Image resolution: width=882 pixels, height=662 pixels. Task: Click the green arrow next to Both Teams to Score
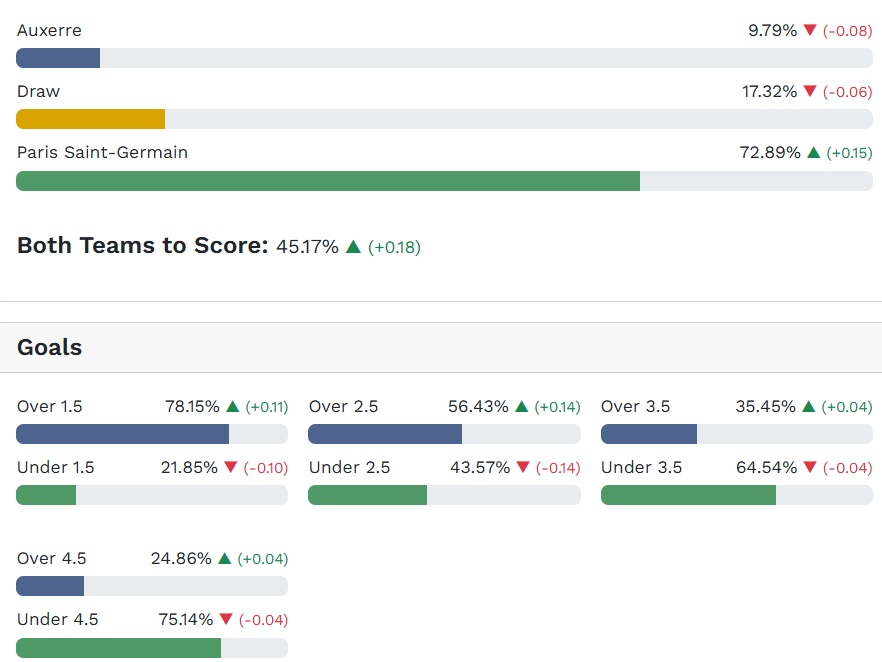tap(353, 246)
